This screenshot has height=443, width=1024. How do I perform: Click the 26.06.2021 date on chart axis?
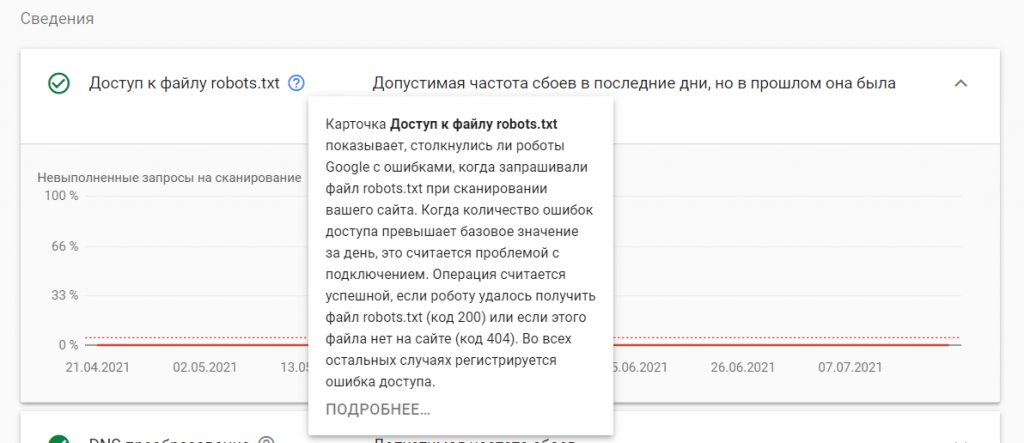tap(741, 367)
